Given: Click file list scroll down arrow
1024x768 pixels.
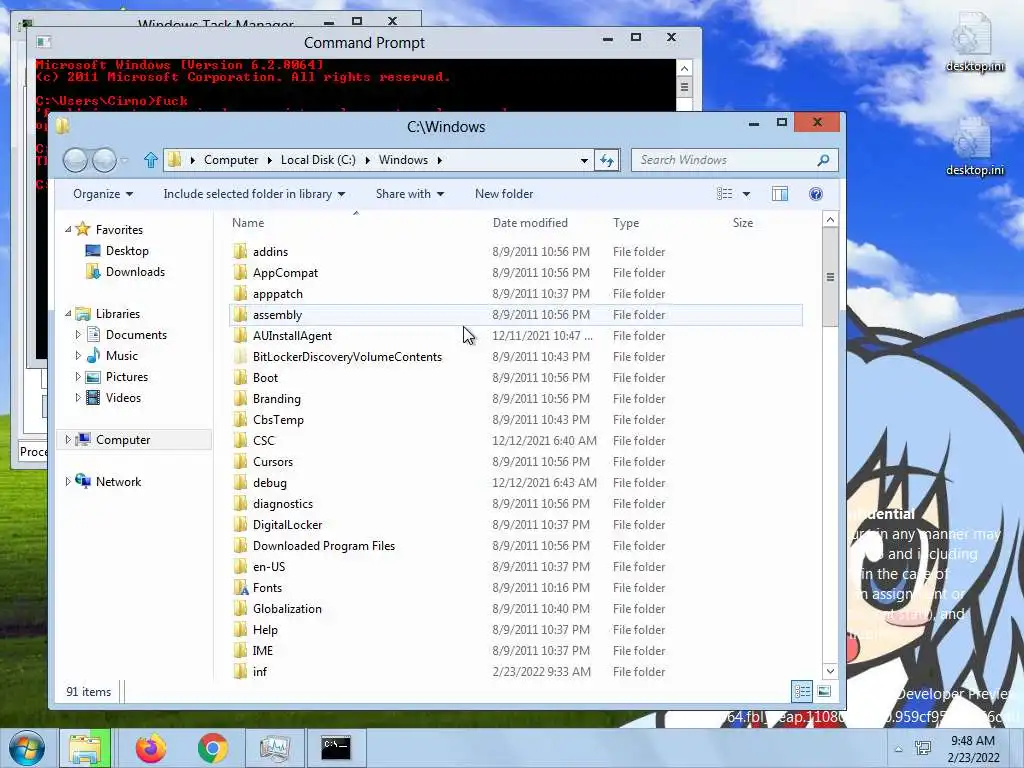Looking at the screenshot, I should click(830, 671).
